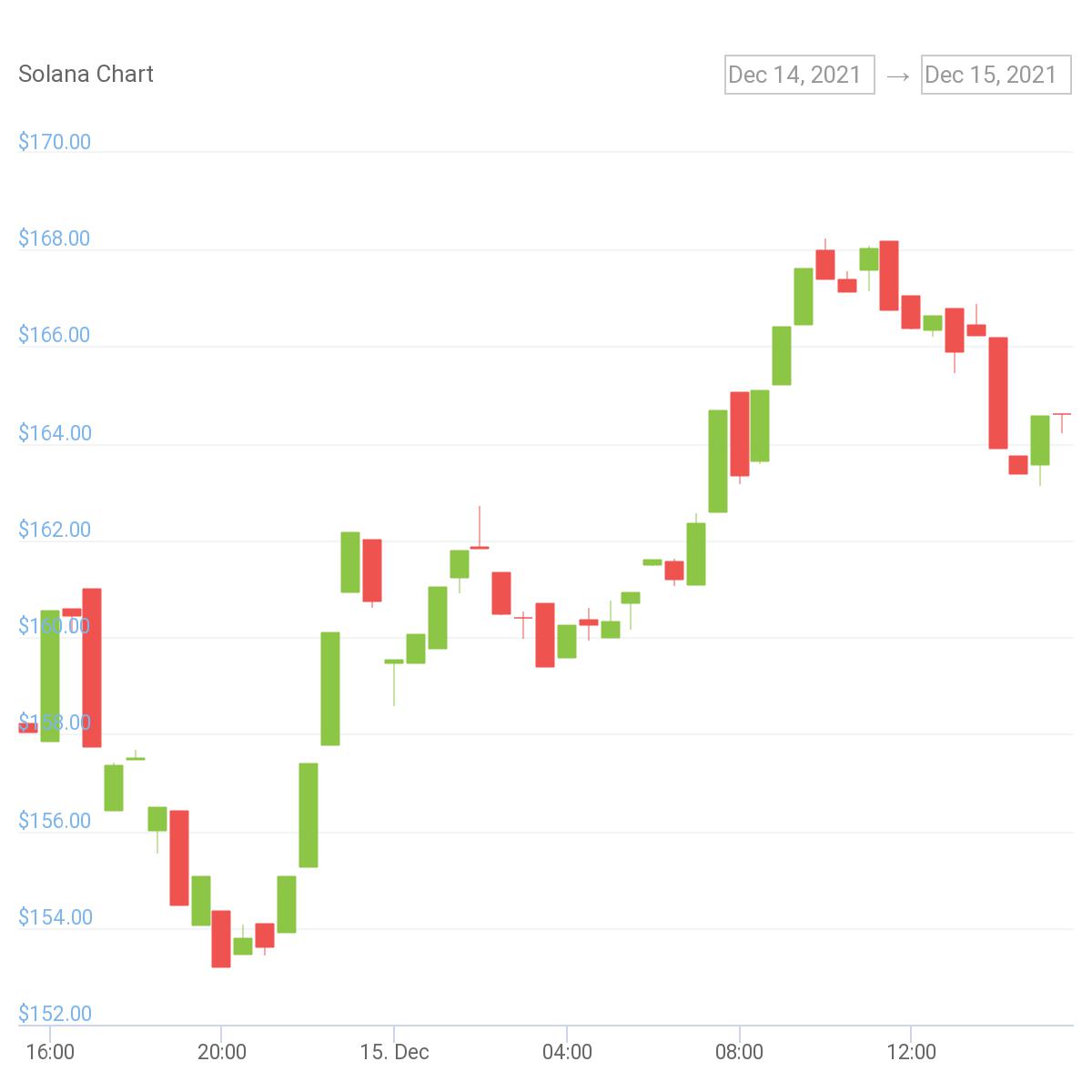Screen dimensions: 1092x1092
Task: Click the 04:00 time axis label
Action: (x=567, y=1052)
